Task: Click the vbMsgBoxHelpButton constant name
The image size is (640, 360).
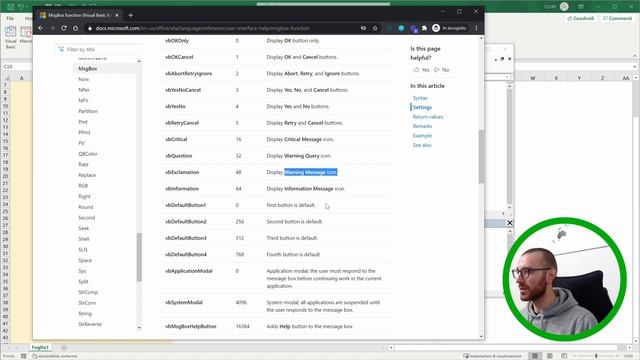Action: tap(191, 327)
